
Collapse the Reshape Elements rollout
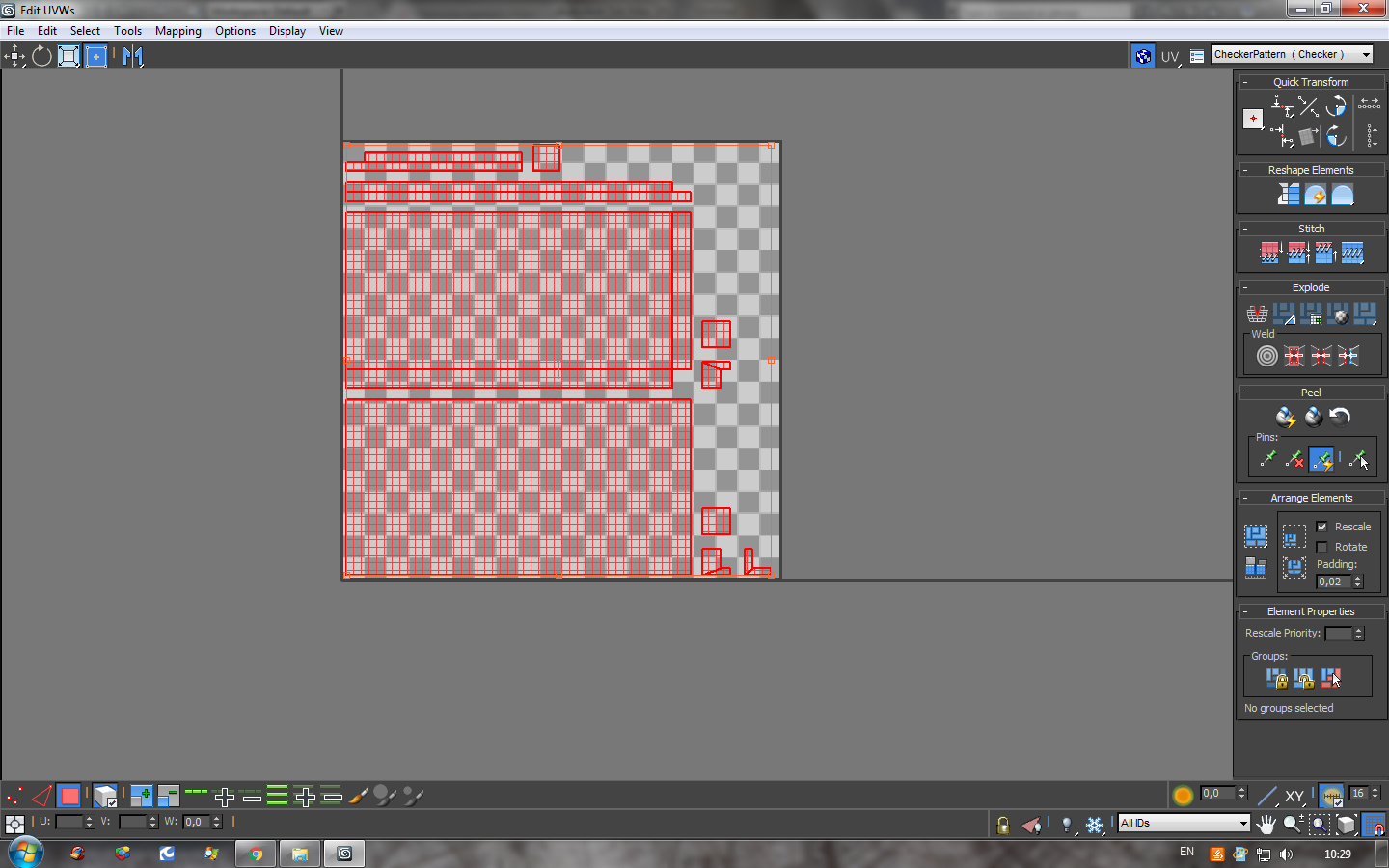[1245, 170]
